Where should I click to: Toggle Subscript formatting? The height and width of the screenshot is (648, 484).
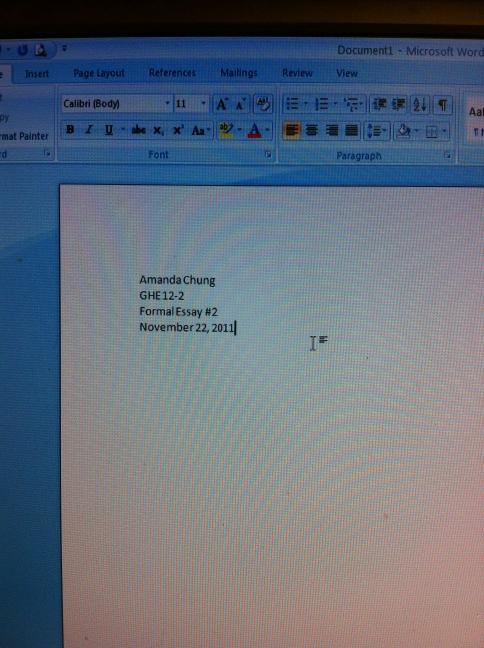click(158, 131)
